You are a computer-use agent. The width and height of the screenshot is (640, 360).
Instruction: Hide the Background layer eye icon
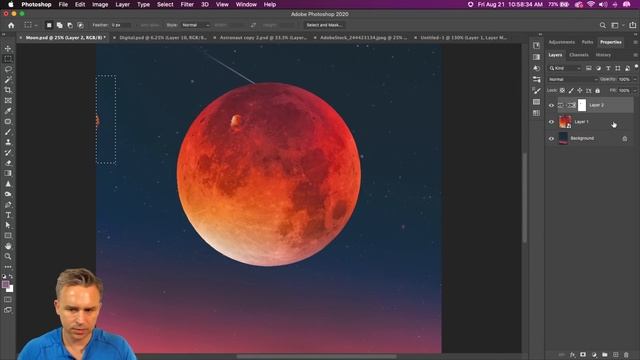(x=551, y=138)
